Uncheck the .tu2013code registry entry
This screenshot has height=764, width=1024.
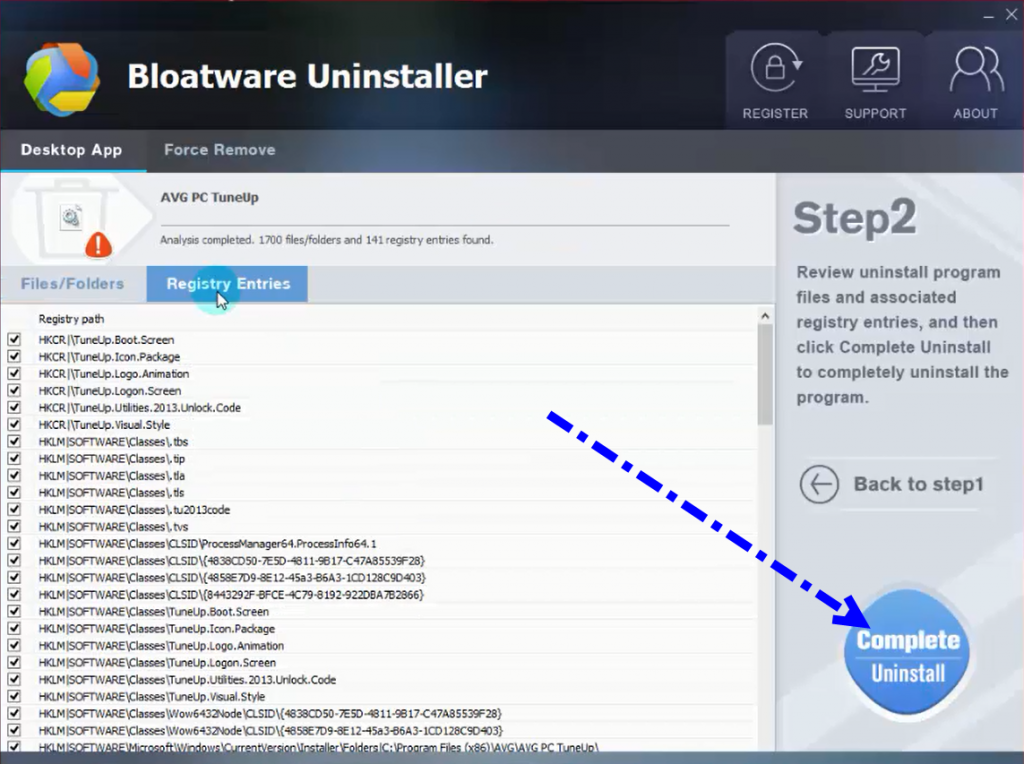point(14,509)
